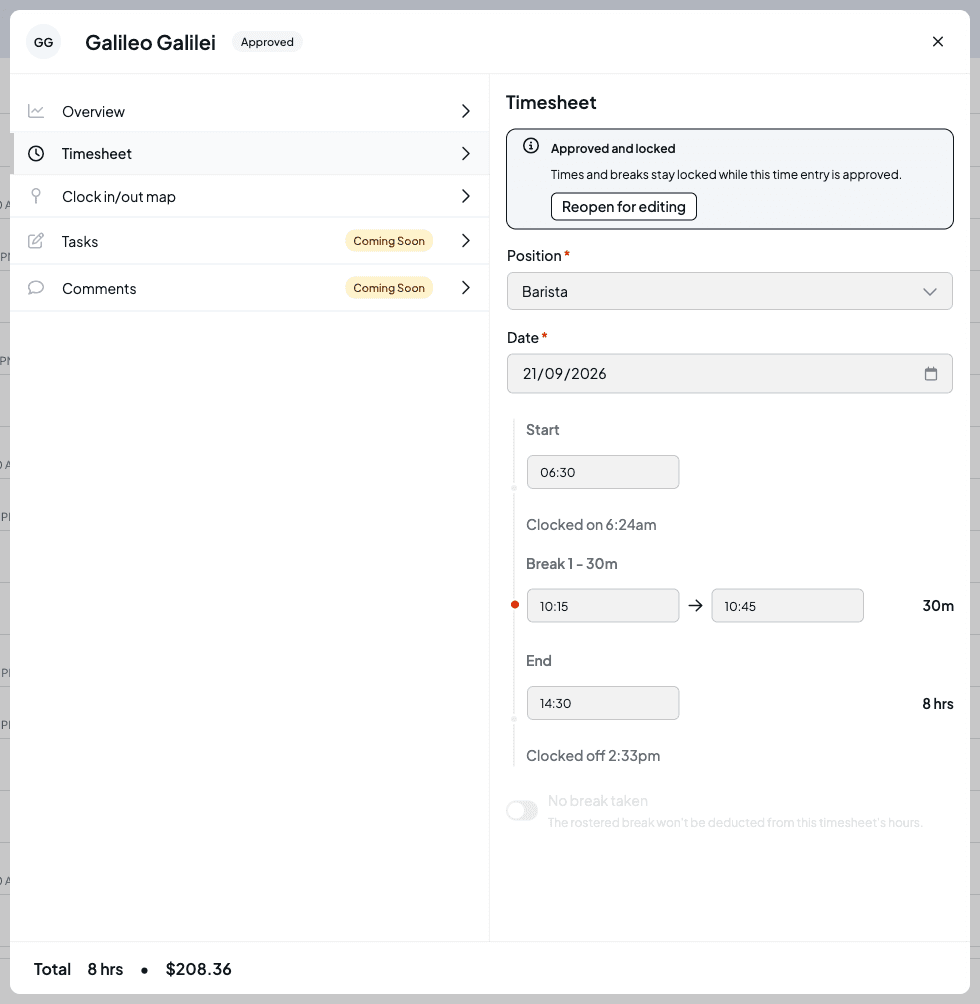980x1004 pixels.
Task: Click the Coming Soon badge on Tasks
Action: point(389,241)
